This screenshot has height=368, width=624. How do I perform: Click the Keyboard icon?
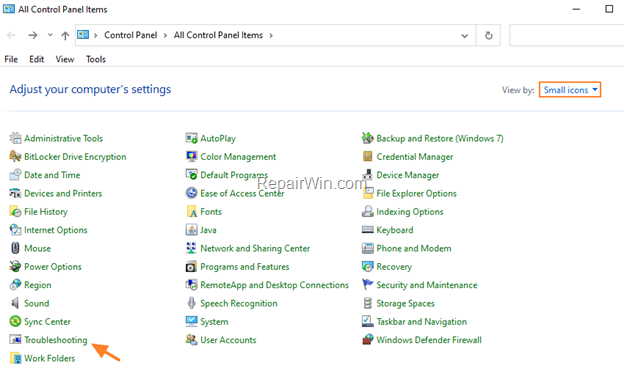367,230
